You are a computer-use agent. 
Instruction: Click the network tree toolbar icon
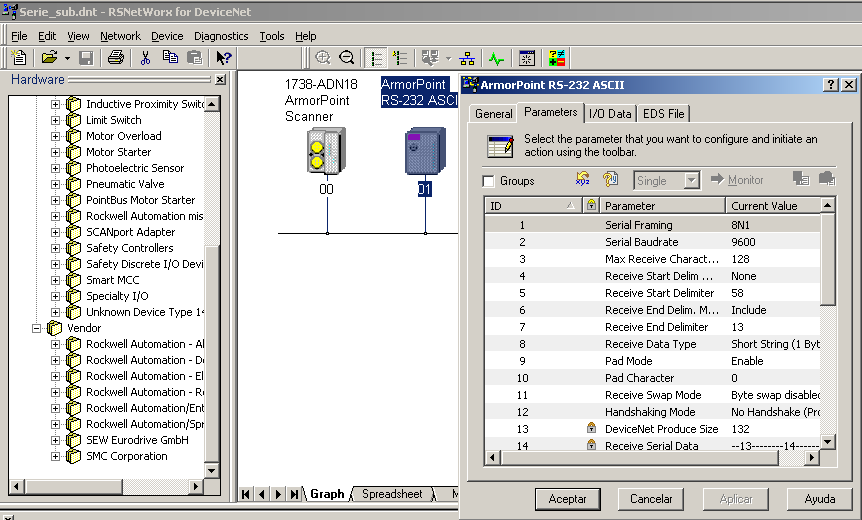click(x=467, y=58)
